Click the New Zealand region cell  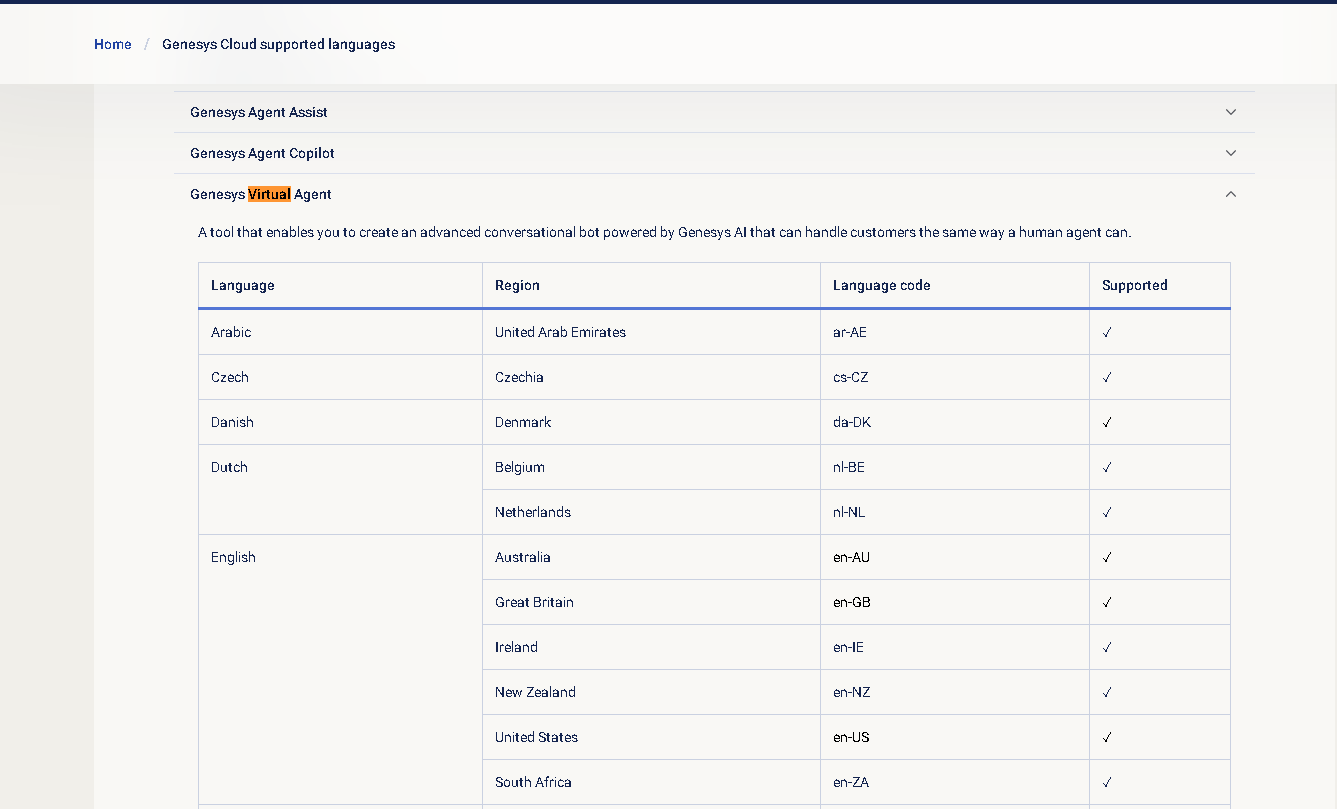point(535,692)
